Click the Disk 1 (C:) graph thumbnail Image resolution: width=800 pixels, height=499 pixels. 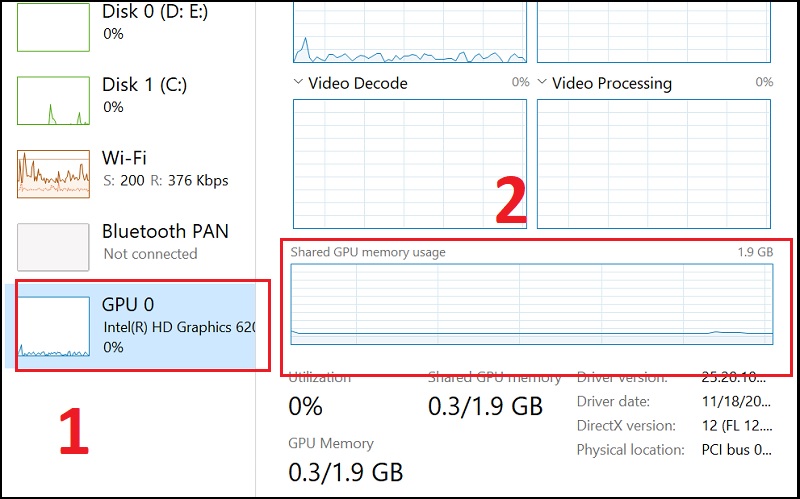click(54, 99)
